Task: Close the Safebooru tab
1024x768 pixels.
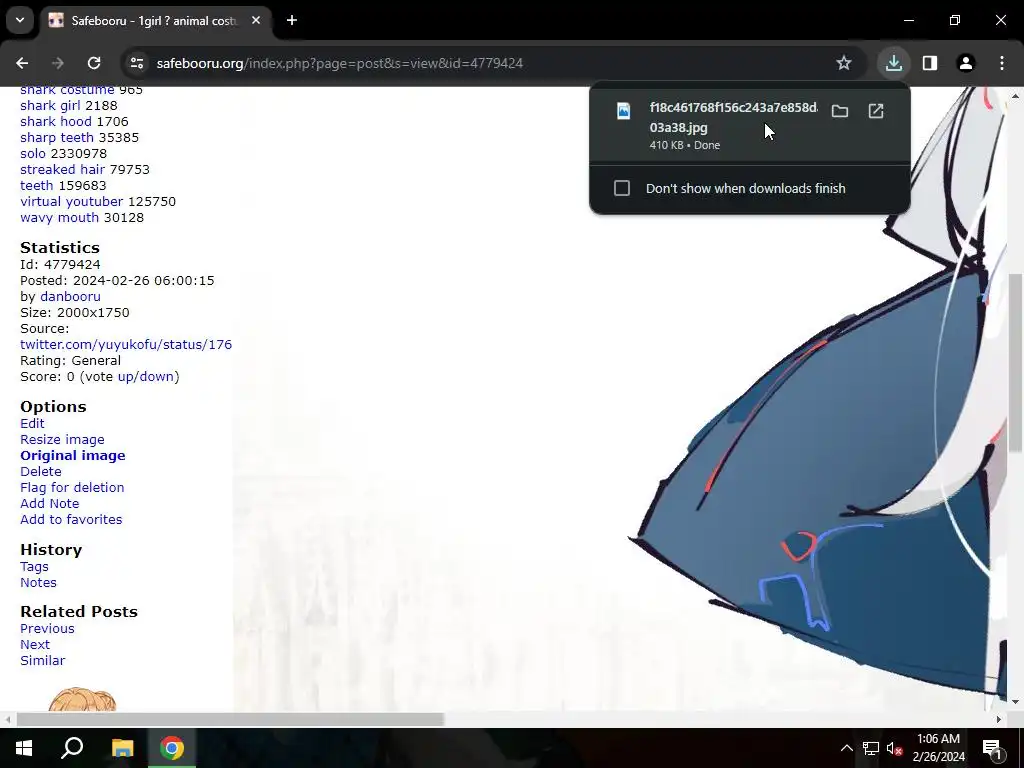Action: tap(256, 20)
